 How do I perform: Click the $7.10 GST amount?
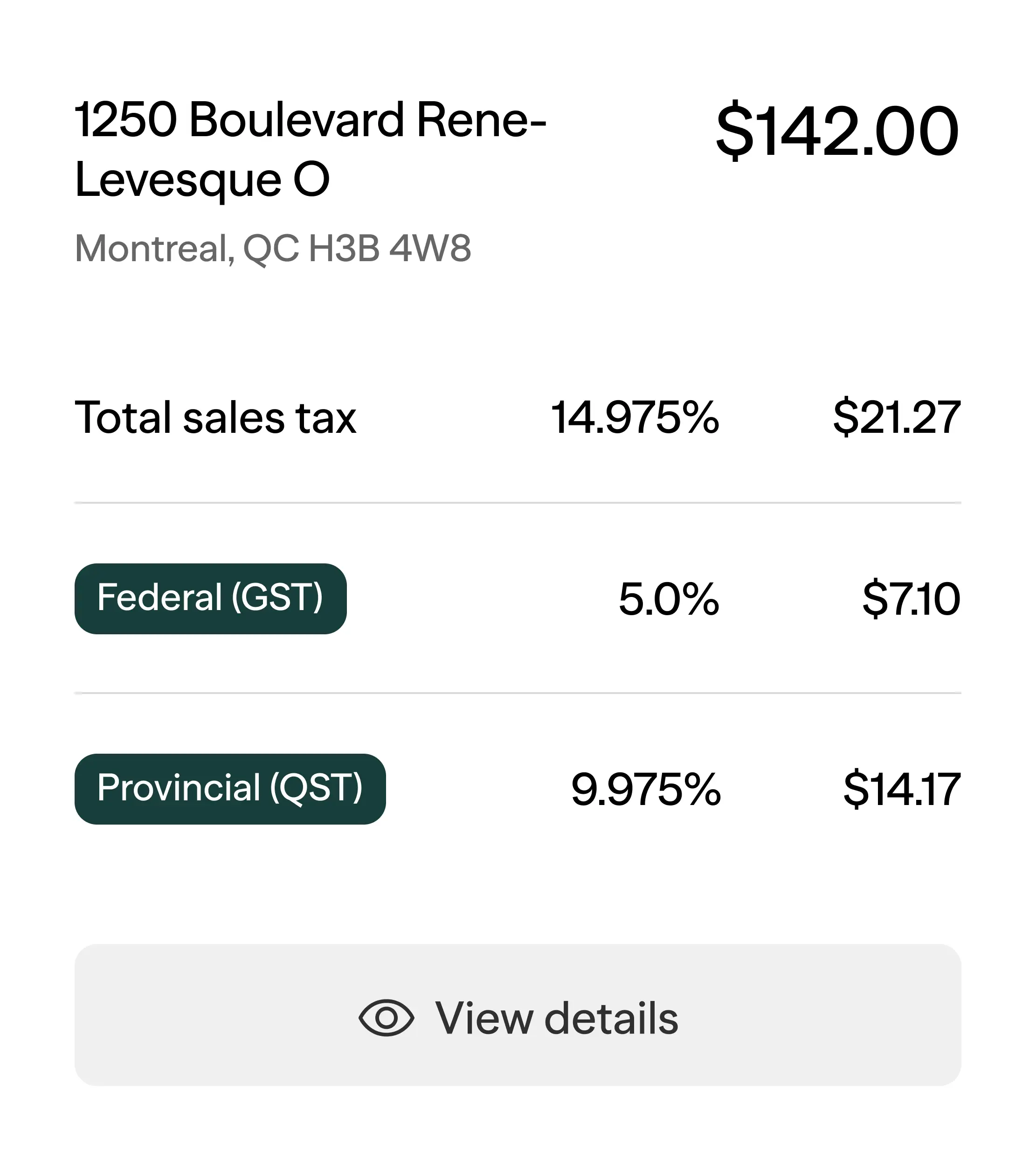click(912, 599)
